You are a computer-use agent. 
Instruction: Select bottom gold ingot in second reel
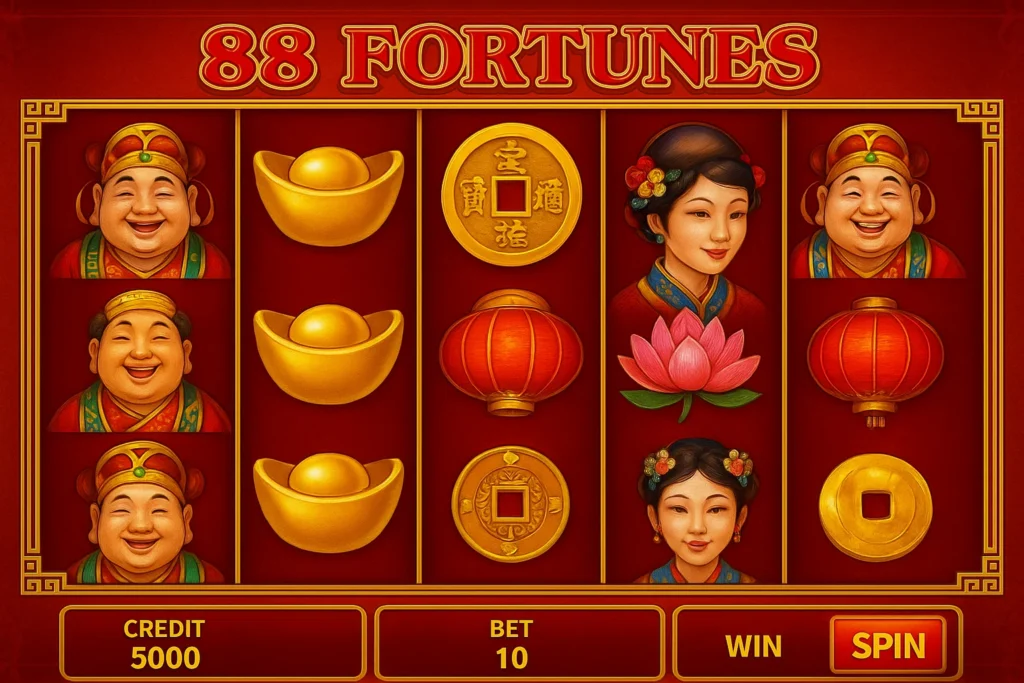coord(328,503)
